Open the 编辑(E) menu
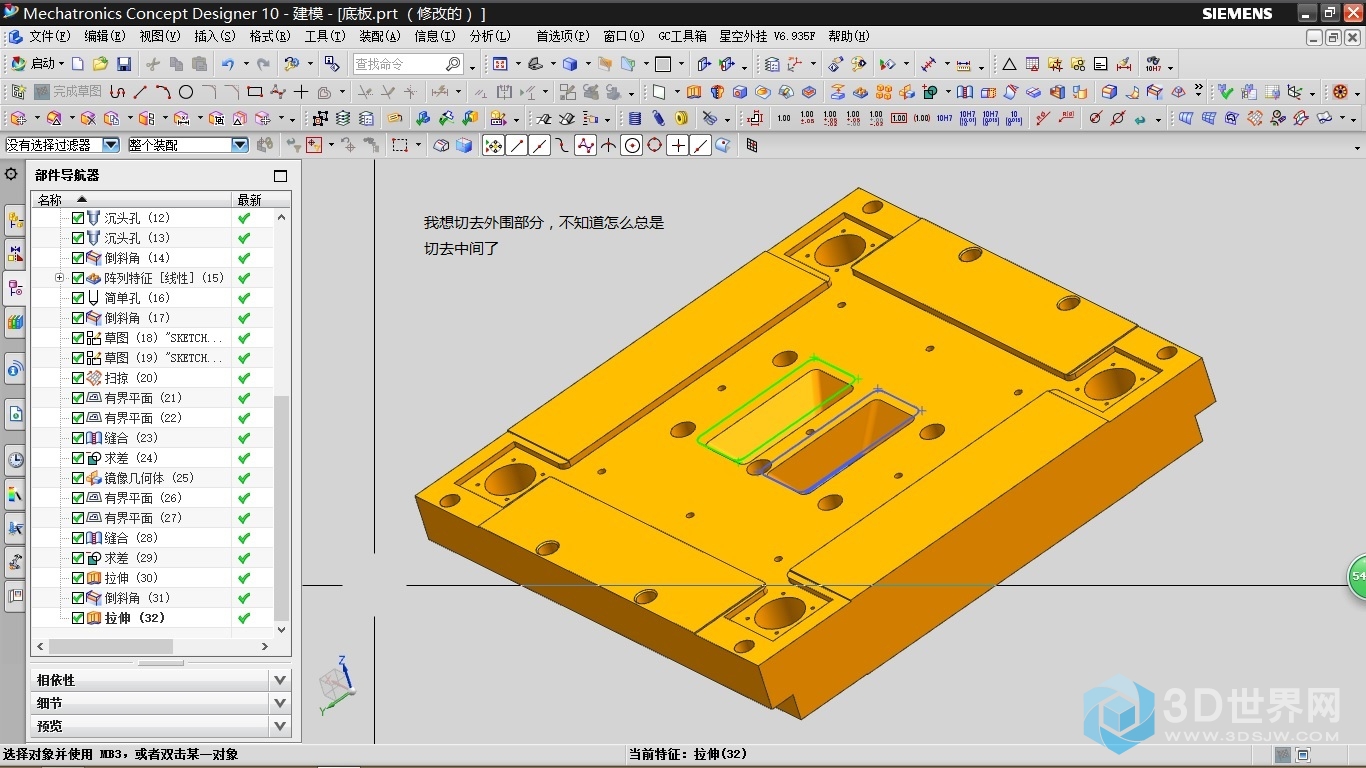The width and height of the screenshot is (1366, 768). [104, 36]
